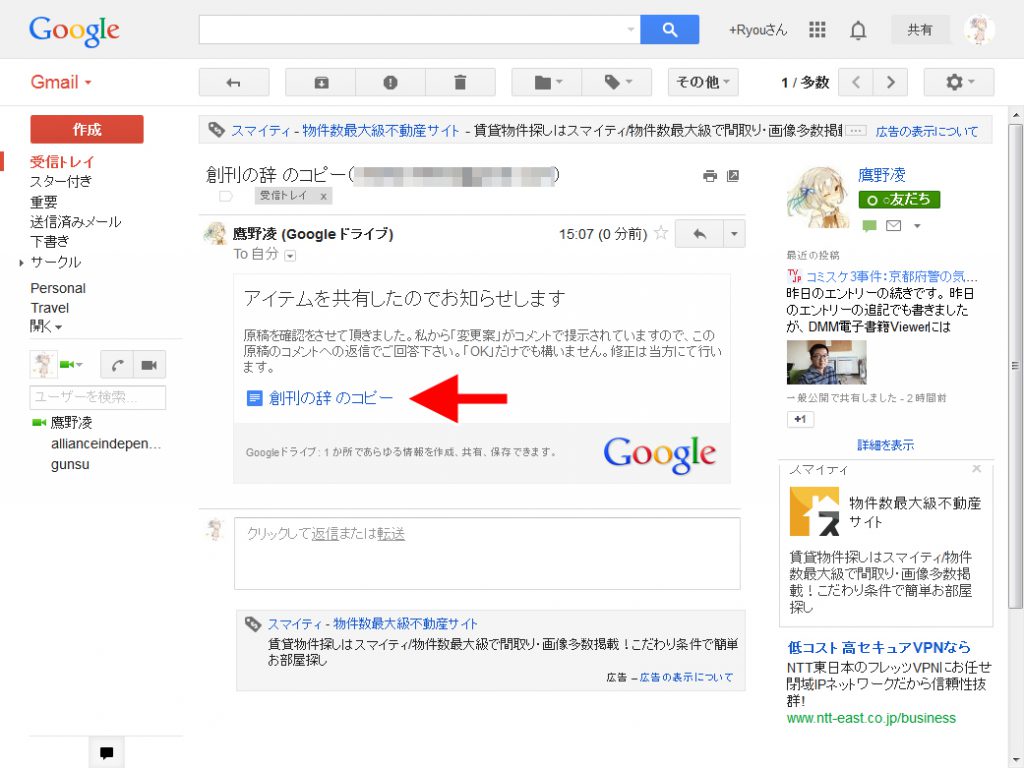Viewport: 1024px width, 768px height.
Task: Archive this conversation
Action: point(321,82)
